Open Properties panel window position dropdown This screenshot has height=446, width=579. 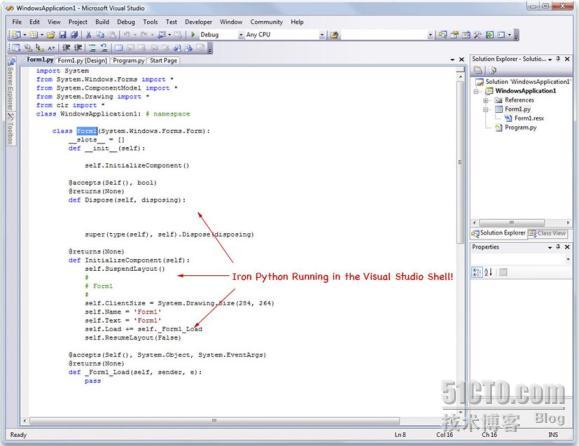pyautogui.click(x=550, y=247)
